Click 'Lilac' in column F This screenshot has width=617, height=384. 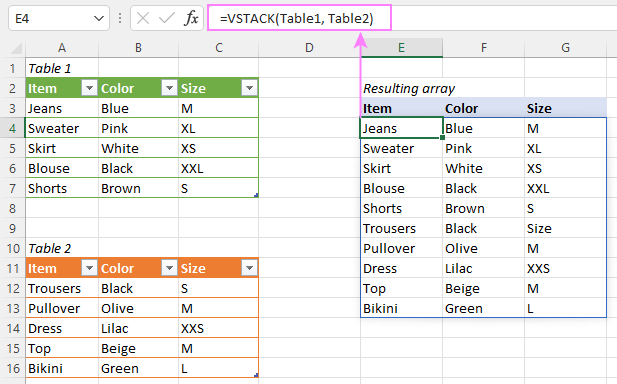[x=484, y=268]
